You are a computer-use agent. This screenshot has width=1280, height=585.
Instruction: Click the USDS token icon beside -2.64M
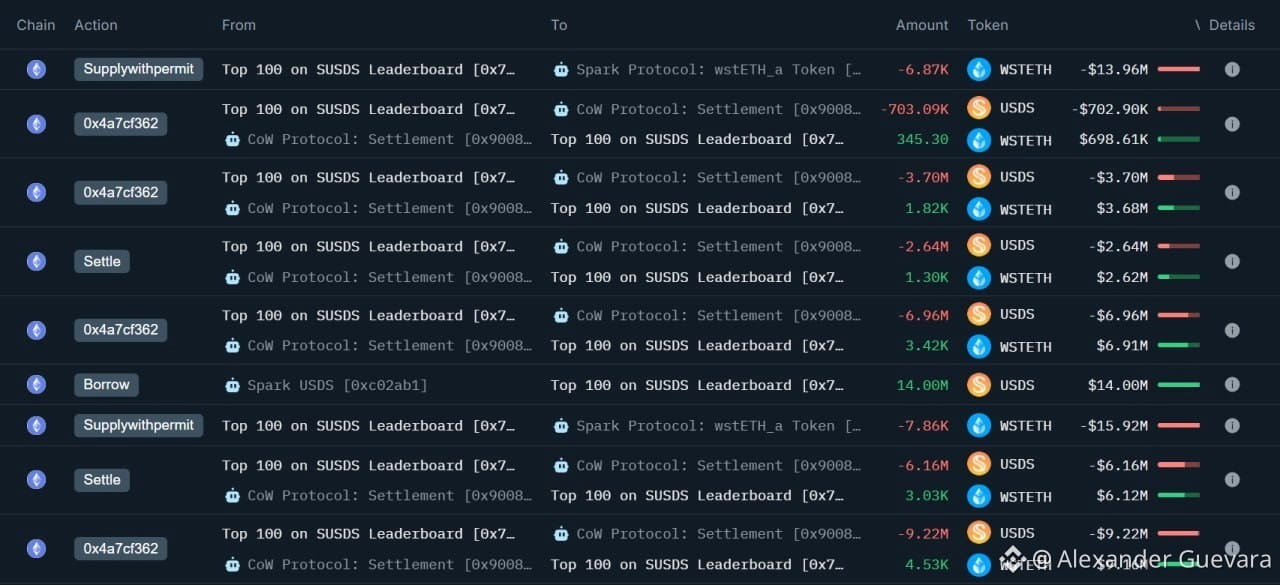coord(979,245)
